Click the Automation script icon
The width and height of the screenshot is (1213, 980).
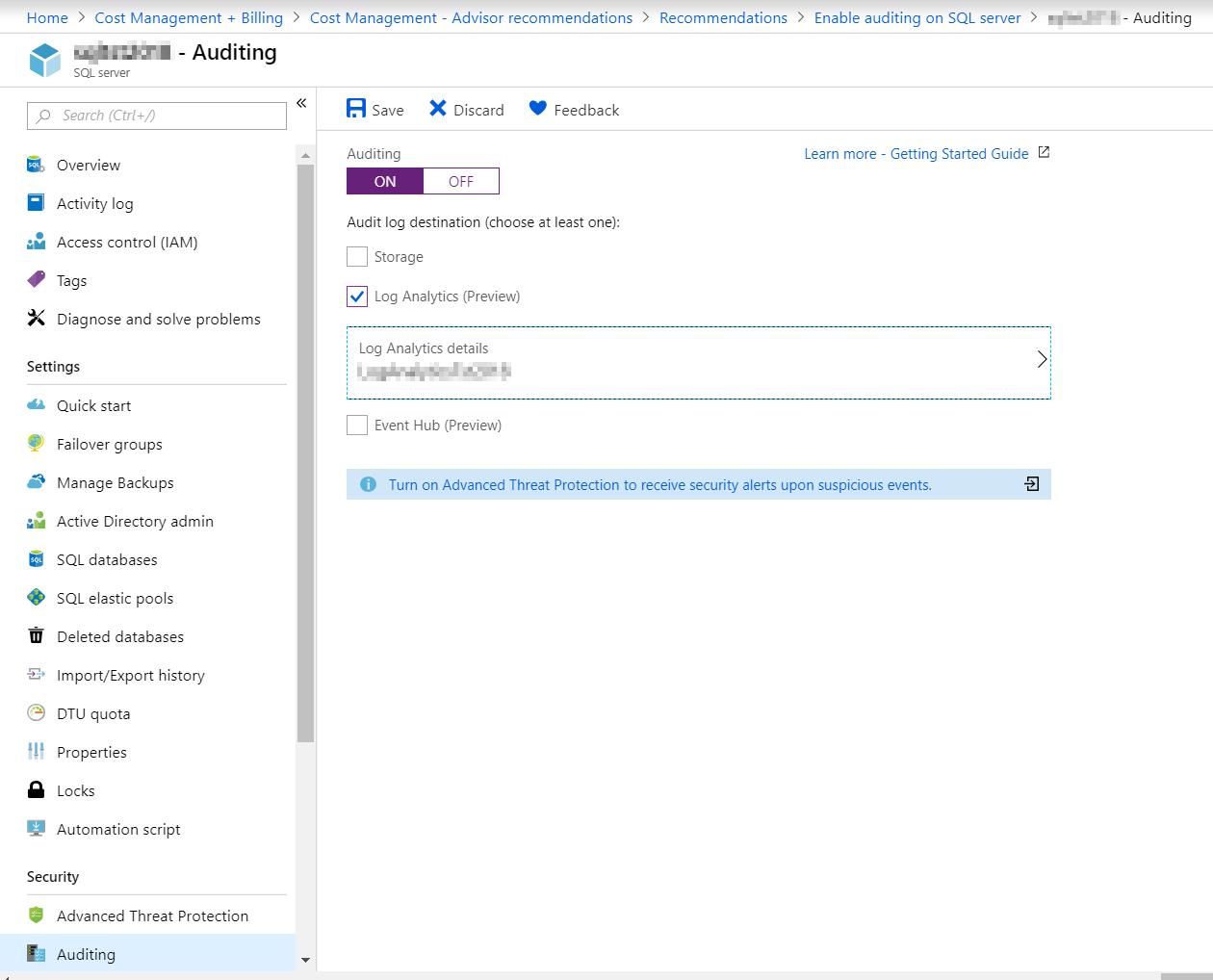click(x=36, y=828)
